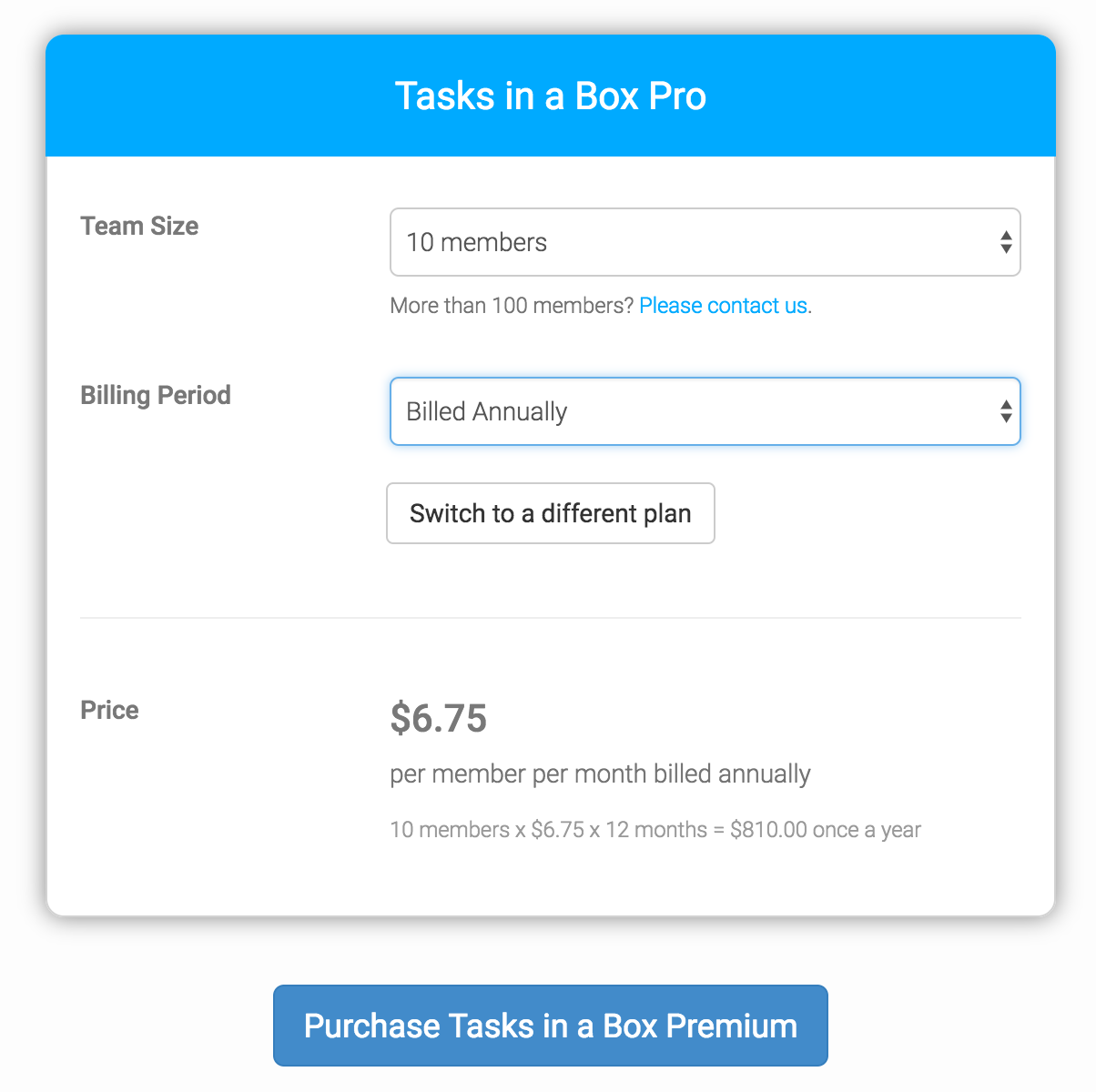1096x1092 pixels.
Task: Purchase Tasks in a Box Premium
Action: pos(550,1026)
